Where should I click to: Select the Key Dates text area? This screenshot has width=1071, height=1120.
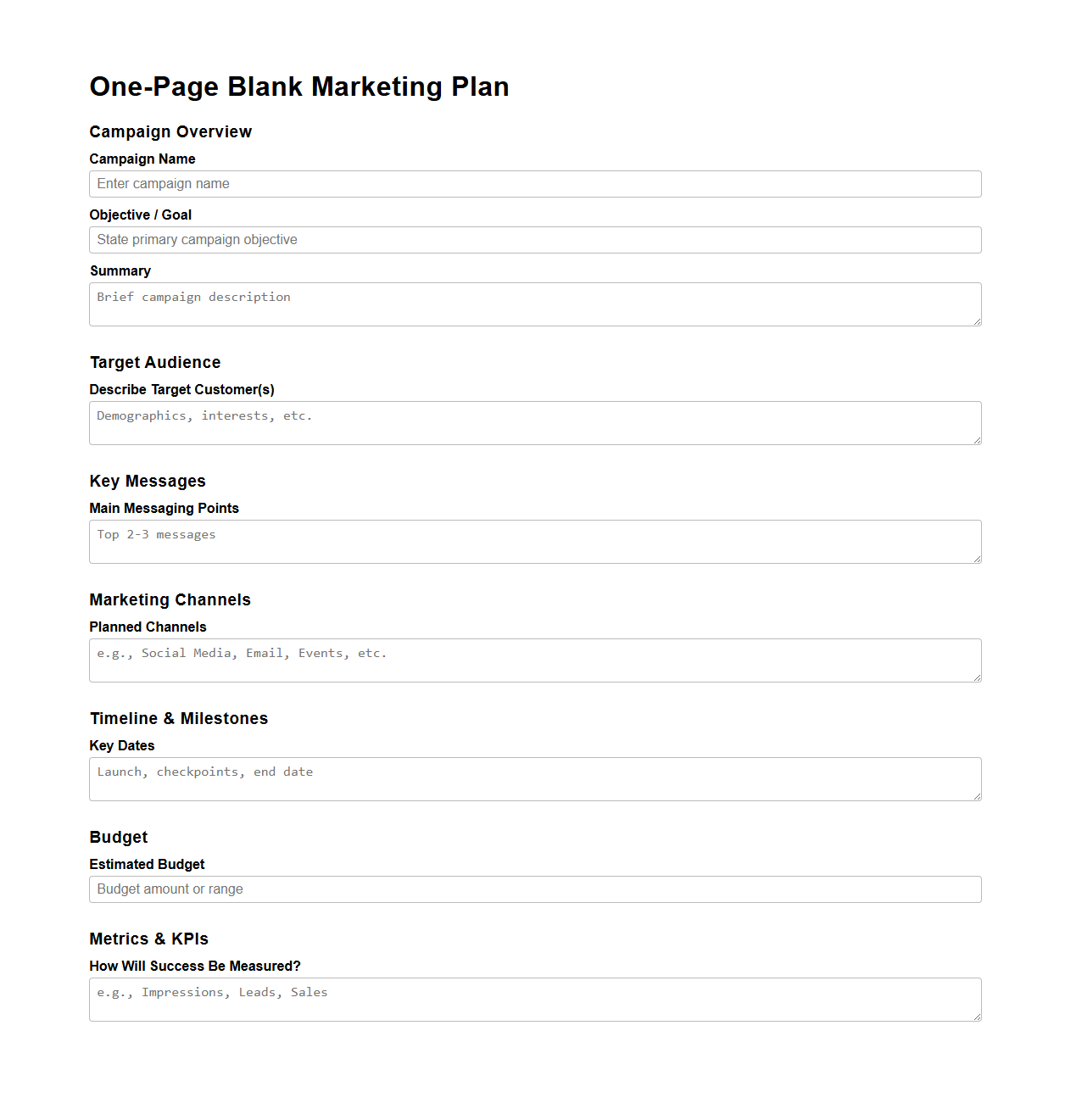534,778
